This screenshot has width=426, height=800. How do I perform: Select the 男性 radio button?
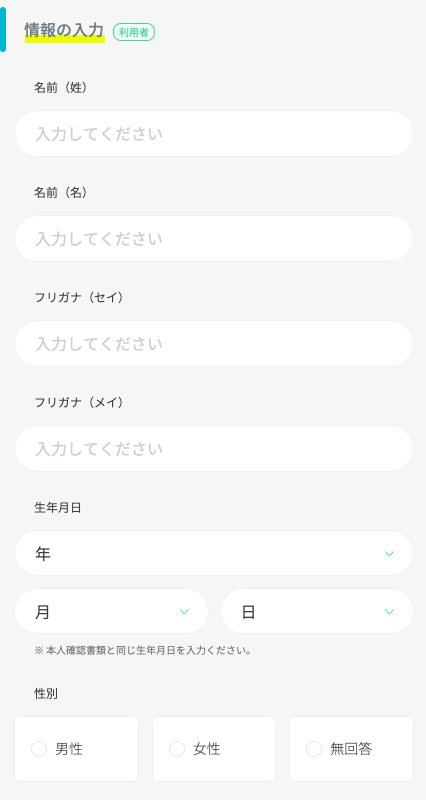click(x=39, y=749)
